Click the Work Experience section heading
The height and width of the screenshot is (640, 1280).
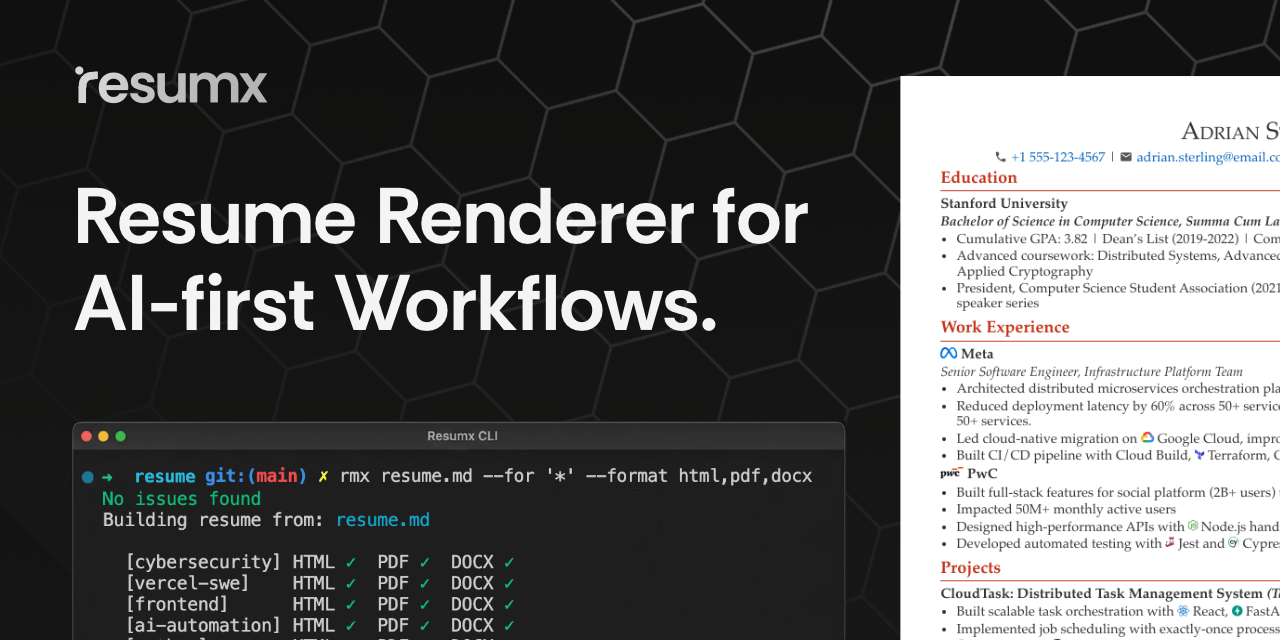click(x=1004, y=327)
